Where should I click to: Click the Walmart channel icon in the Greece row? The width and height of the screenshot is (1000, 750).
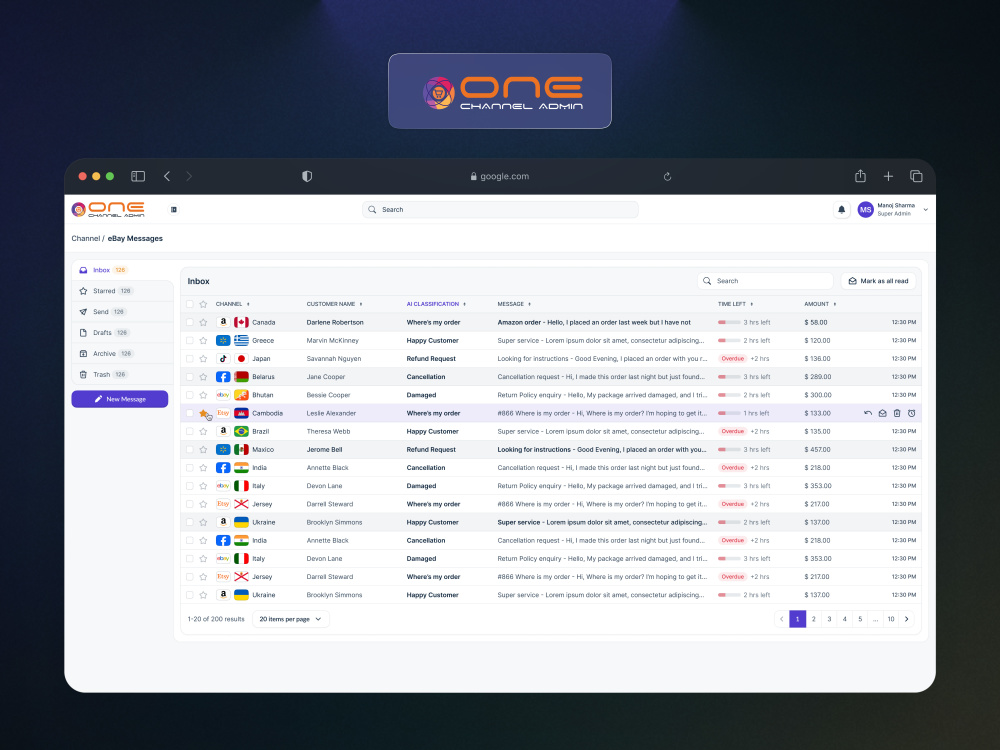[223, 341]
